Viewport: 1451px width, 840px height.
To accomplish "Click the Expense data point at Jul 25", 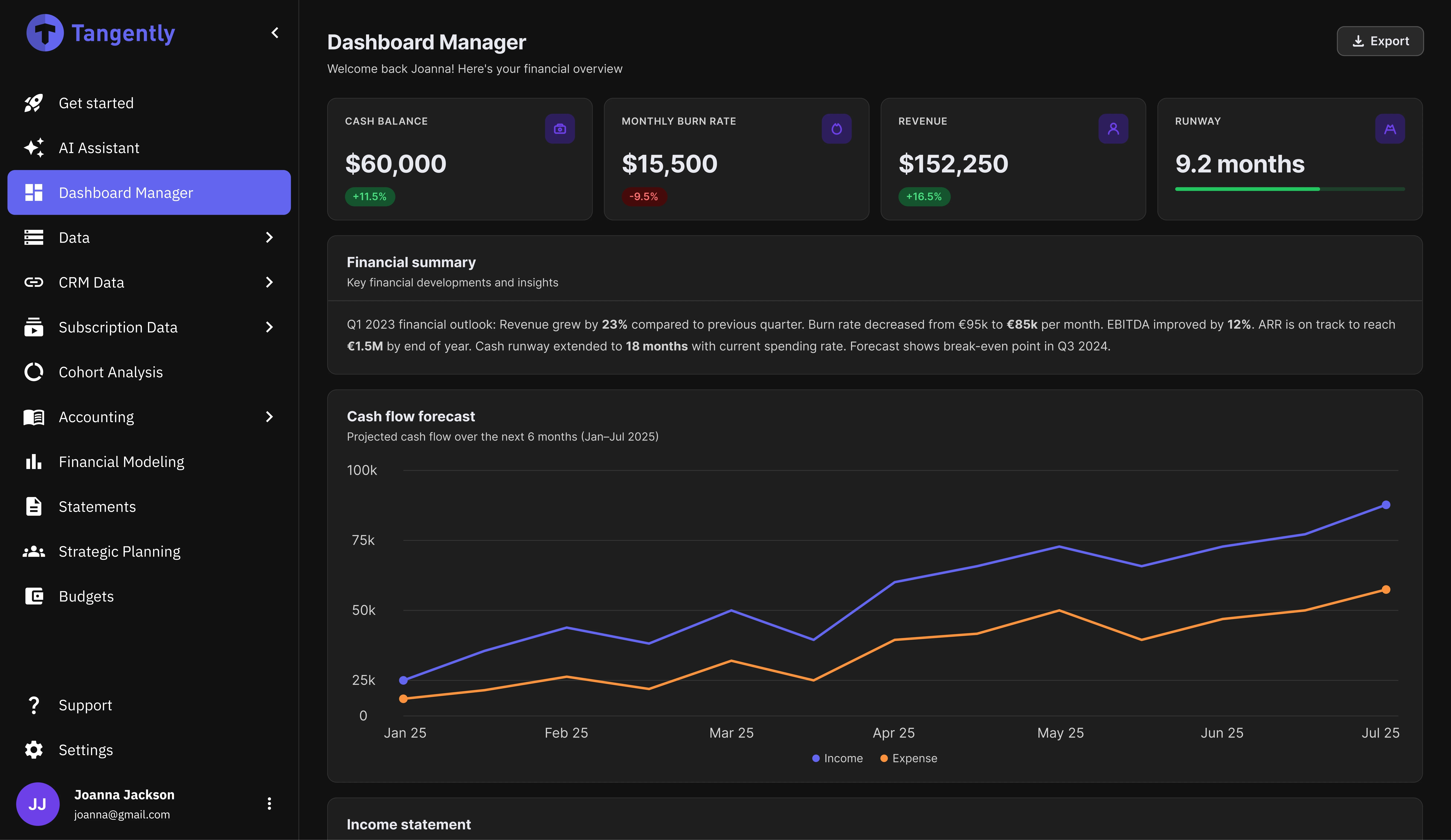I will pos(1386,590).
